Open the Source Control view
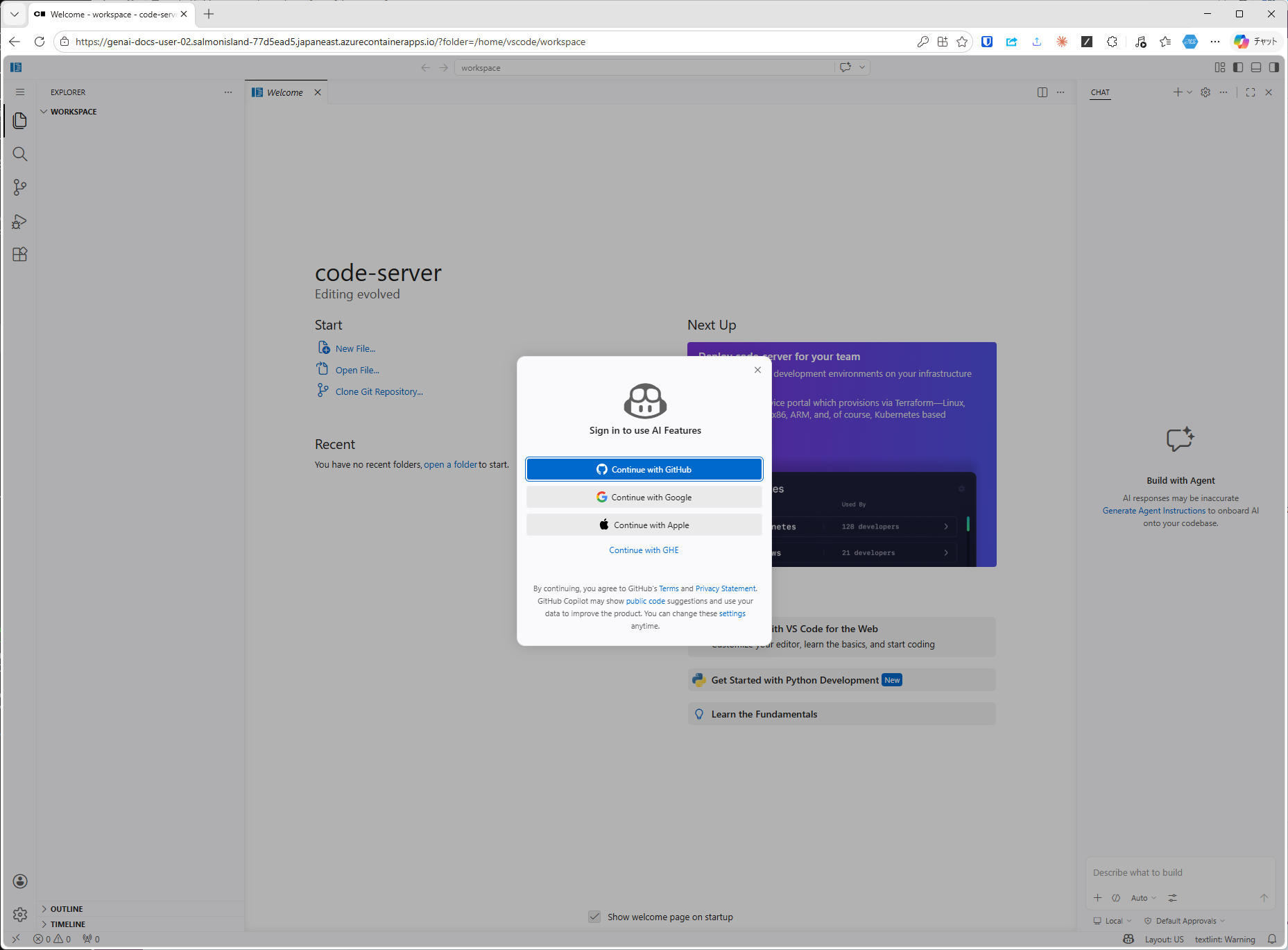This screenshot has width=1288, height=950. (20, 187)
